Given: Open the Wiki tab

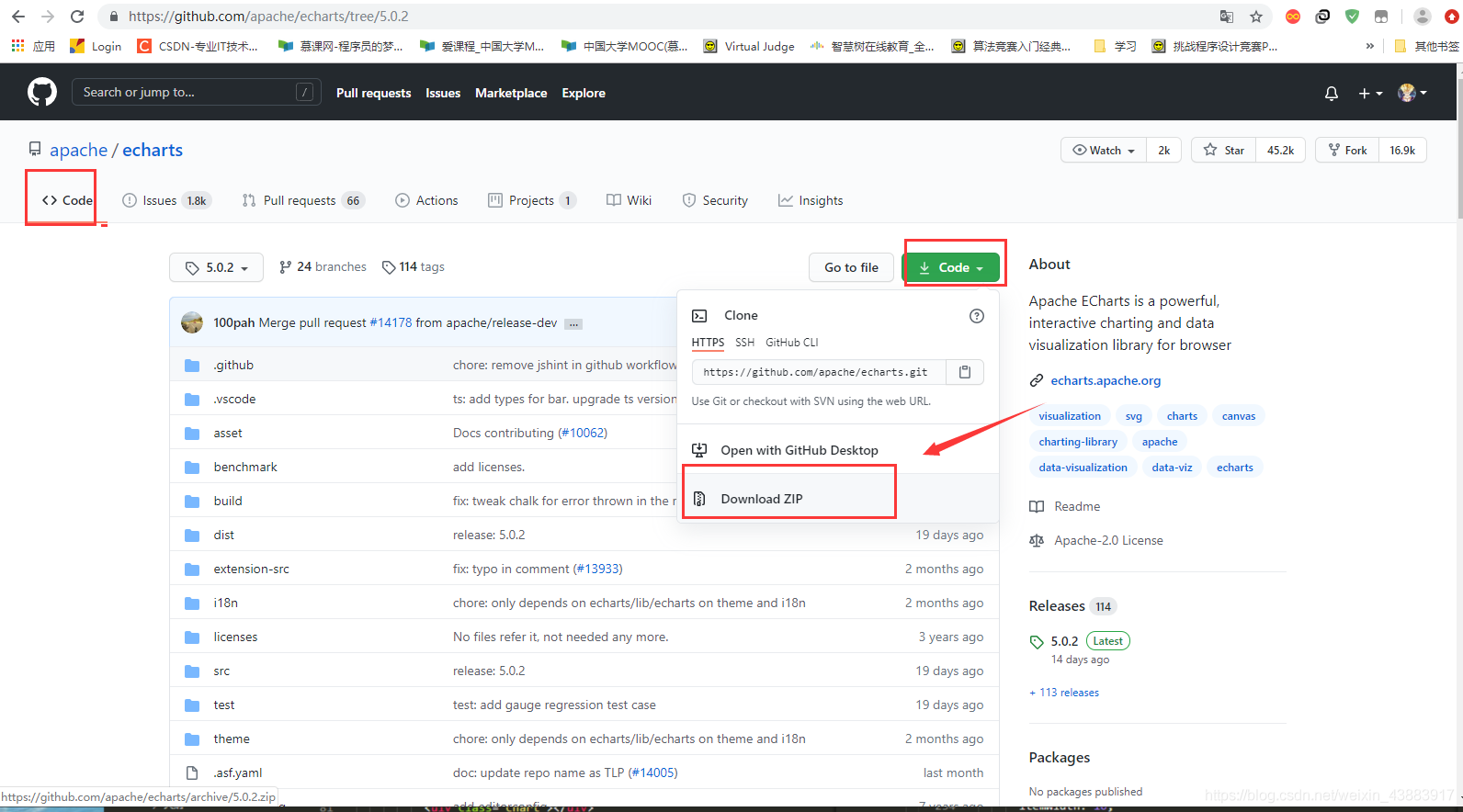Looking at the screenshot, I should (x=629, y=200).
